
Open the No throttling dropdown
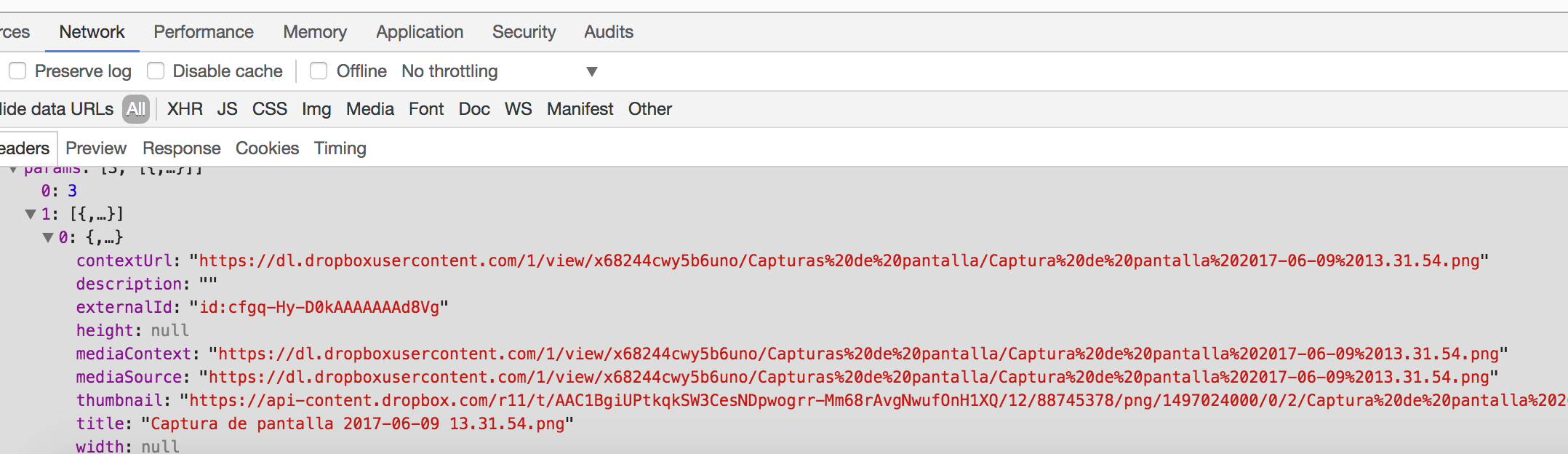point(499,71)
